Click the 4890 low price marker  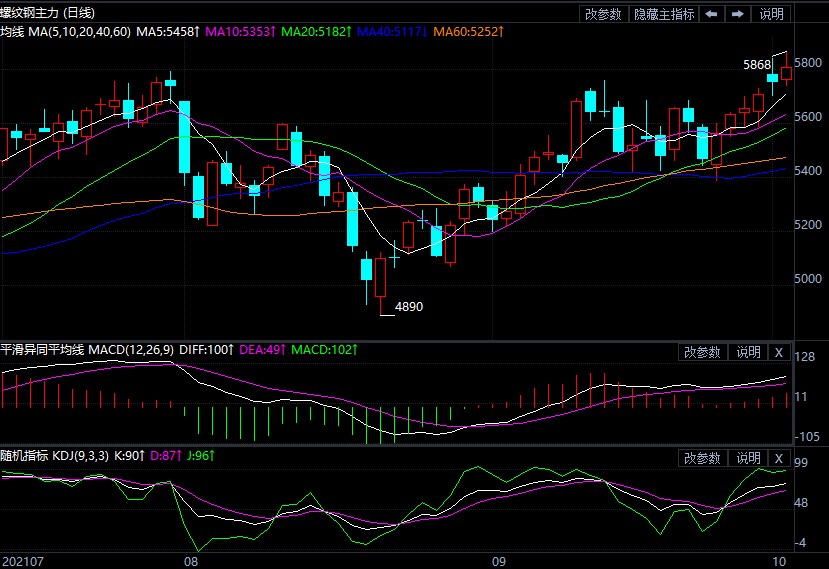point(409,307)
